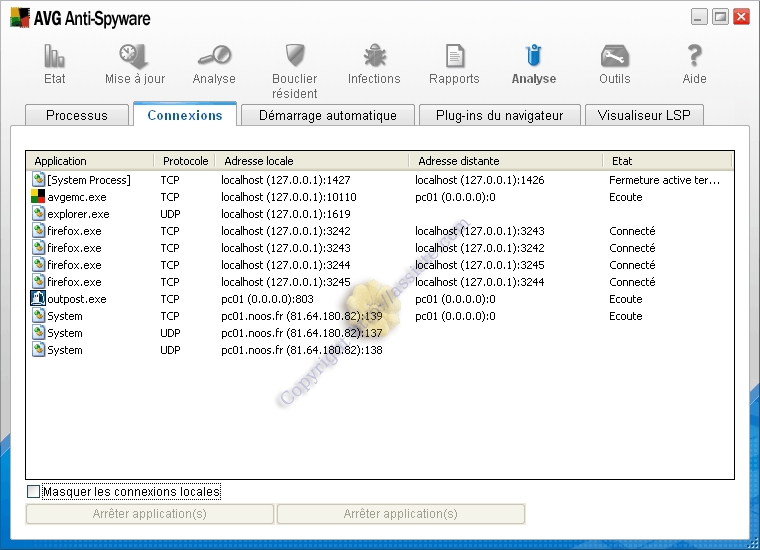The height and width of the screenshot is (550, 760).
Task: Sort by the Protocole column header
Action: (185, 161)
